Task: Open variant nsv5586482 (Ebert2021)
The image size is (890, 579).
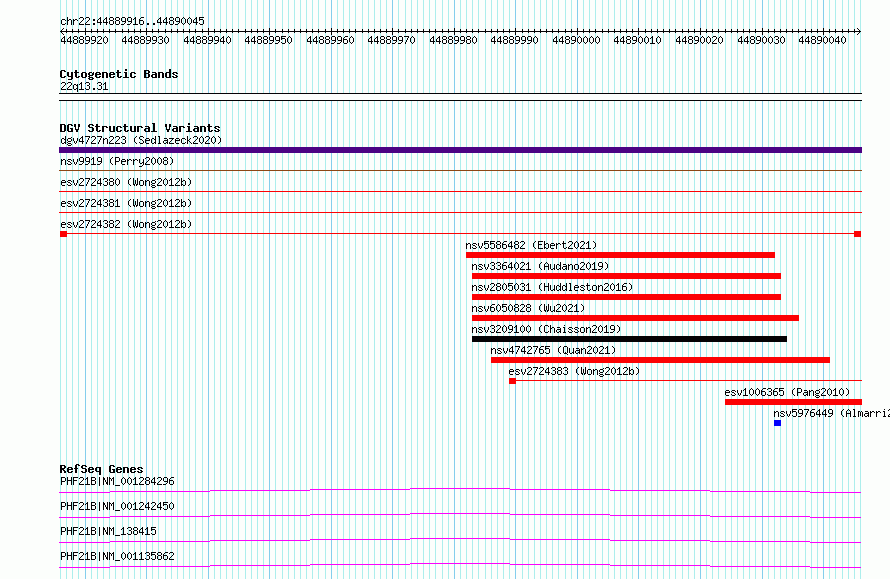Action: click(531, 245)
